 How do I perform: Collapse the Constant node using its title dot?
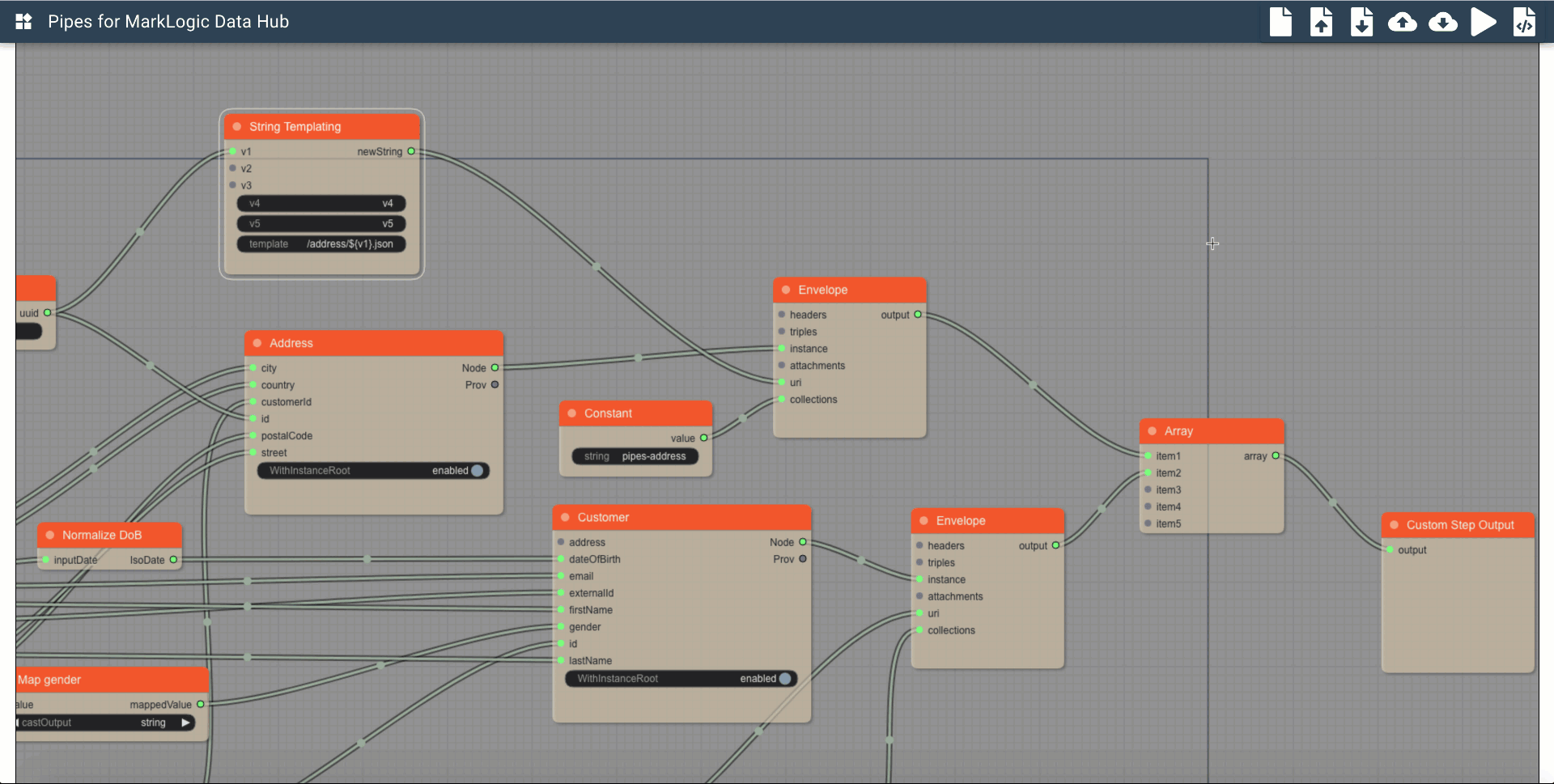(x=572, y=413)
